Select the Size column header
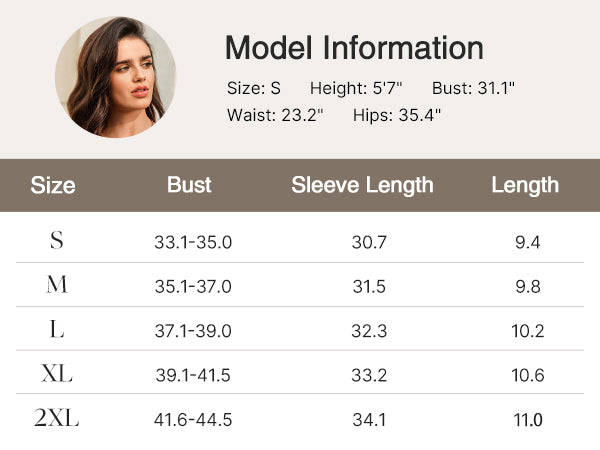This screenshot has height=450, width=600. (53, 185)
